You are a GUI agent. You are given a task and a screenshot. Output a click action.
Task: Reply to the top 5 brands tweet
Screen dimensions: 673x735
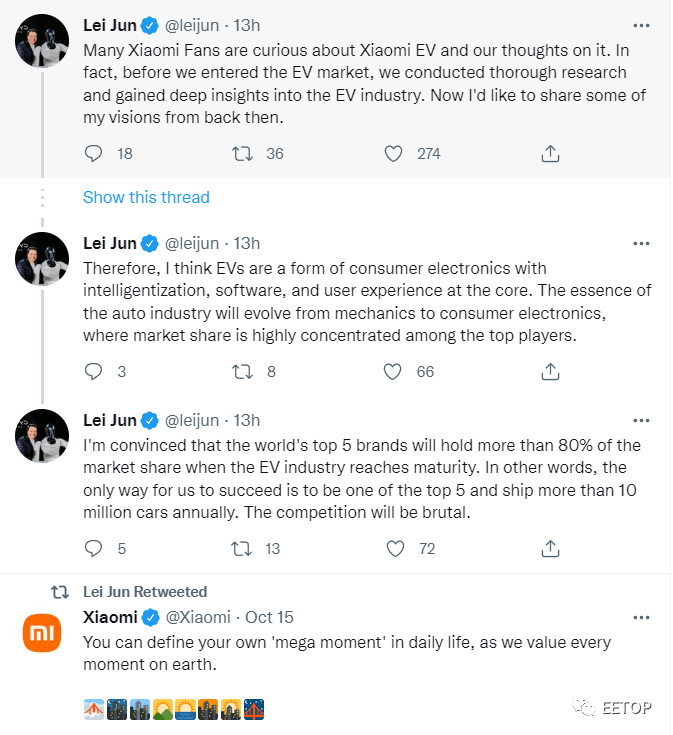click(x=93, y=548)
